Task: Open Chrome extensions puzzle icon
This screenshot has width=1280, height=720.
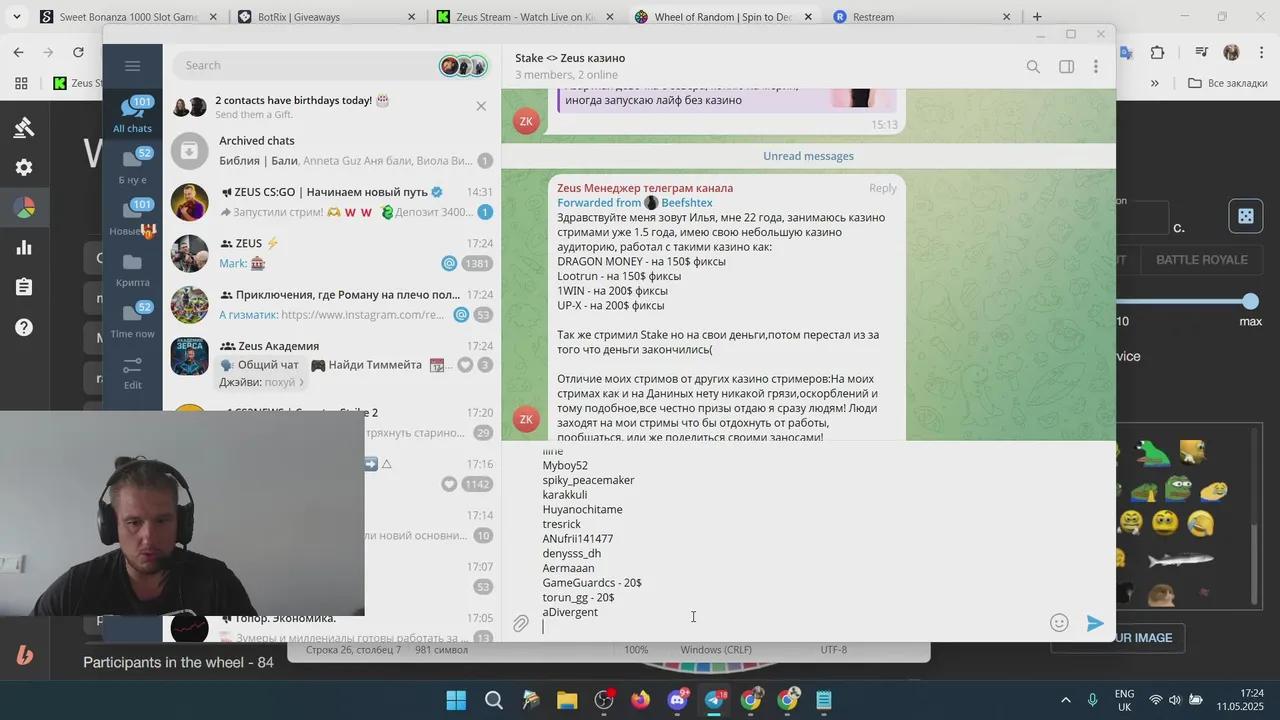Action: 1158,52
